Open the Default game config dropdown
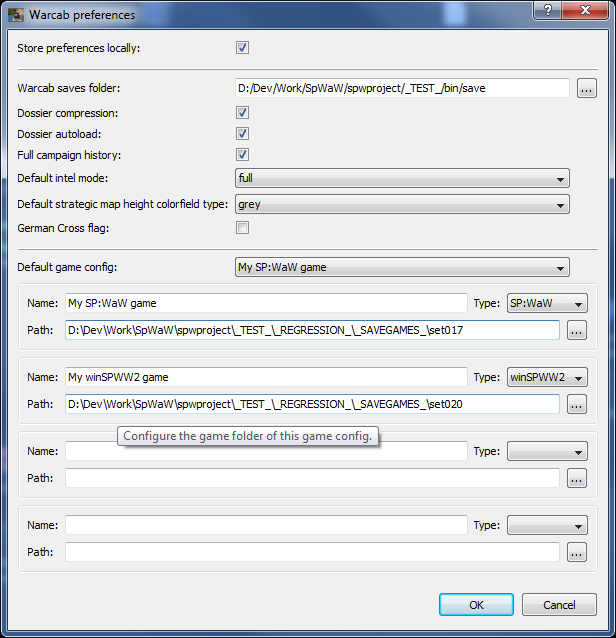Image resolution: width=616 pixels, height=638 pixels. point(402,267)
